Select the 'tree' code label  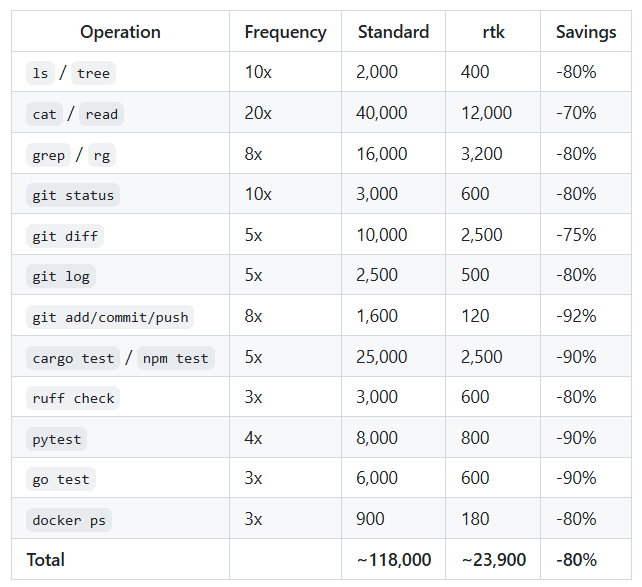tap(93, 73)
